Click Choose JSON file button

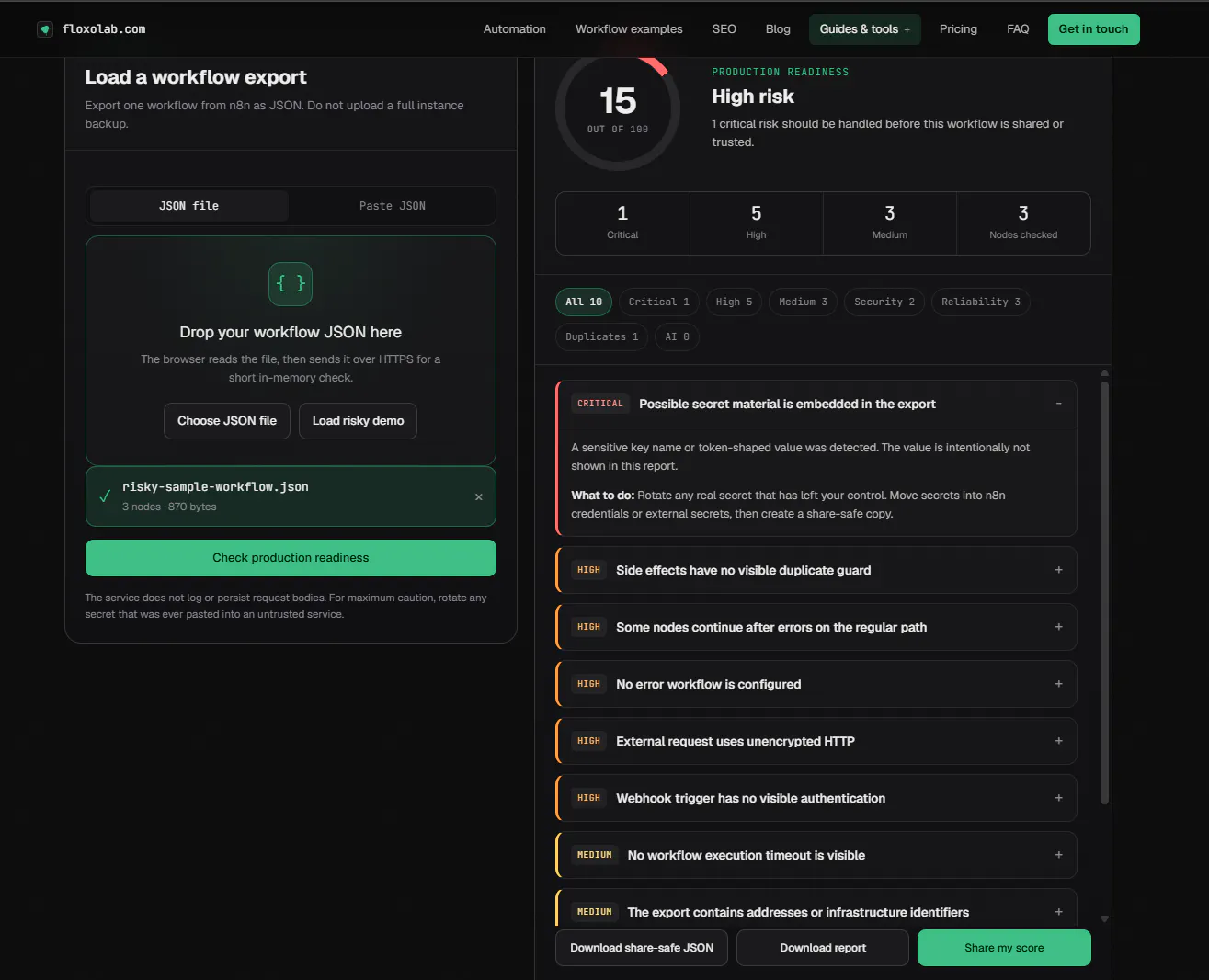click(227, 421)
